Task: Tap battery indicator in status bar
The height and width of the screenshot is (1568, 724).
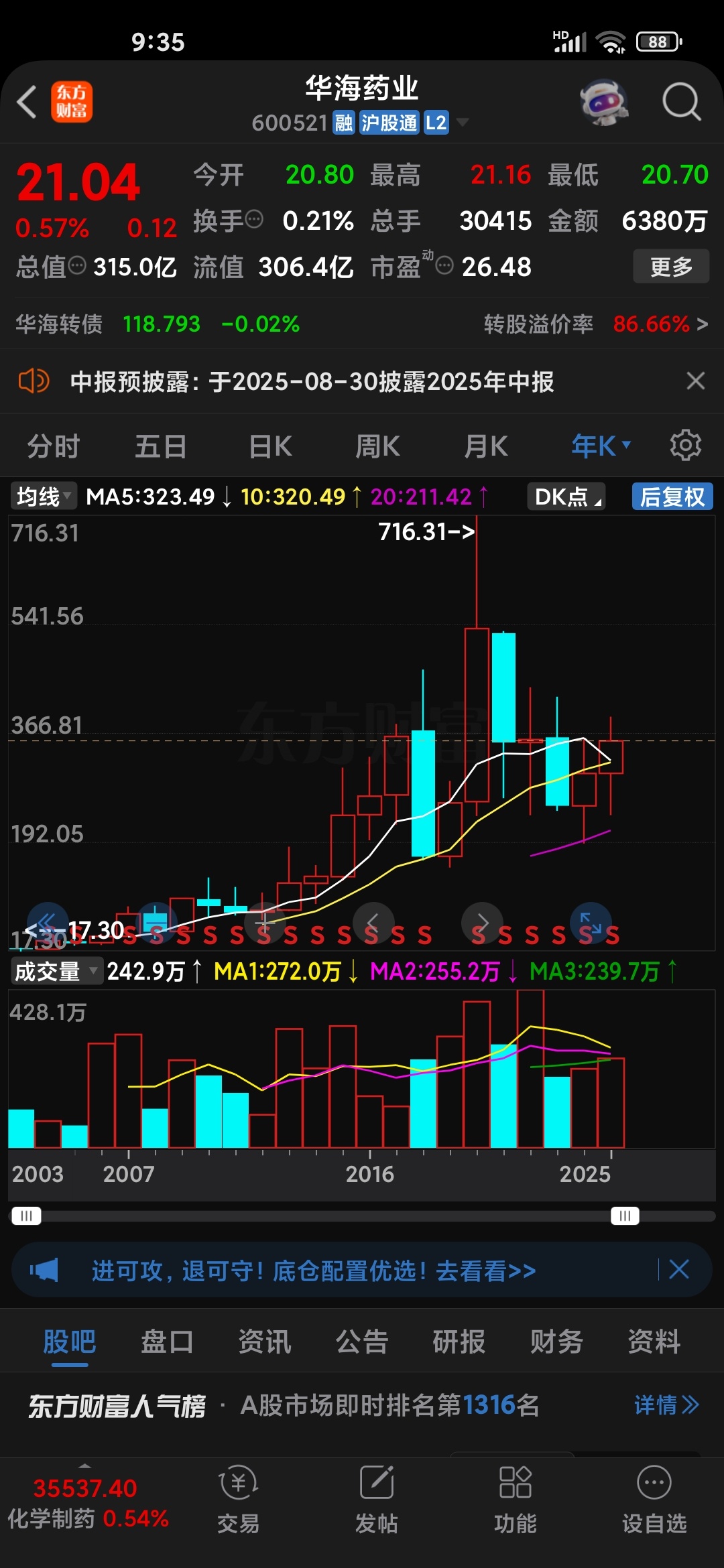Action: coord(660,42)
